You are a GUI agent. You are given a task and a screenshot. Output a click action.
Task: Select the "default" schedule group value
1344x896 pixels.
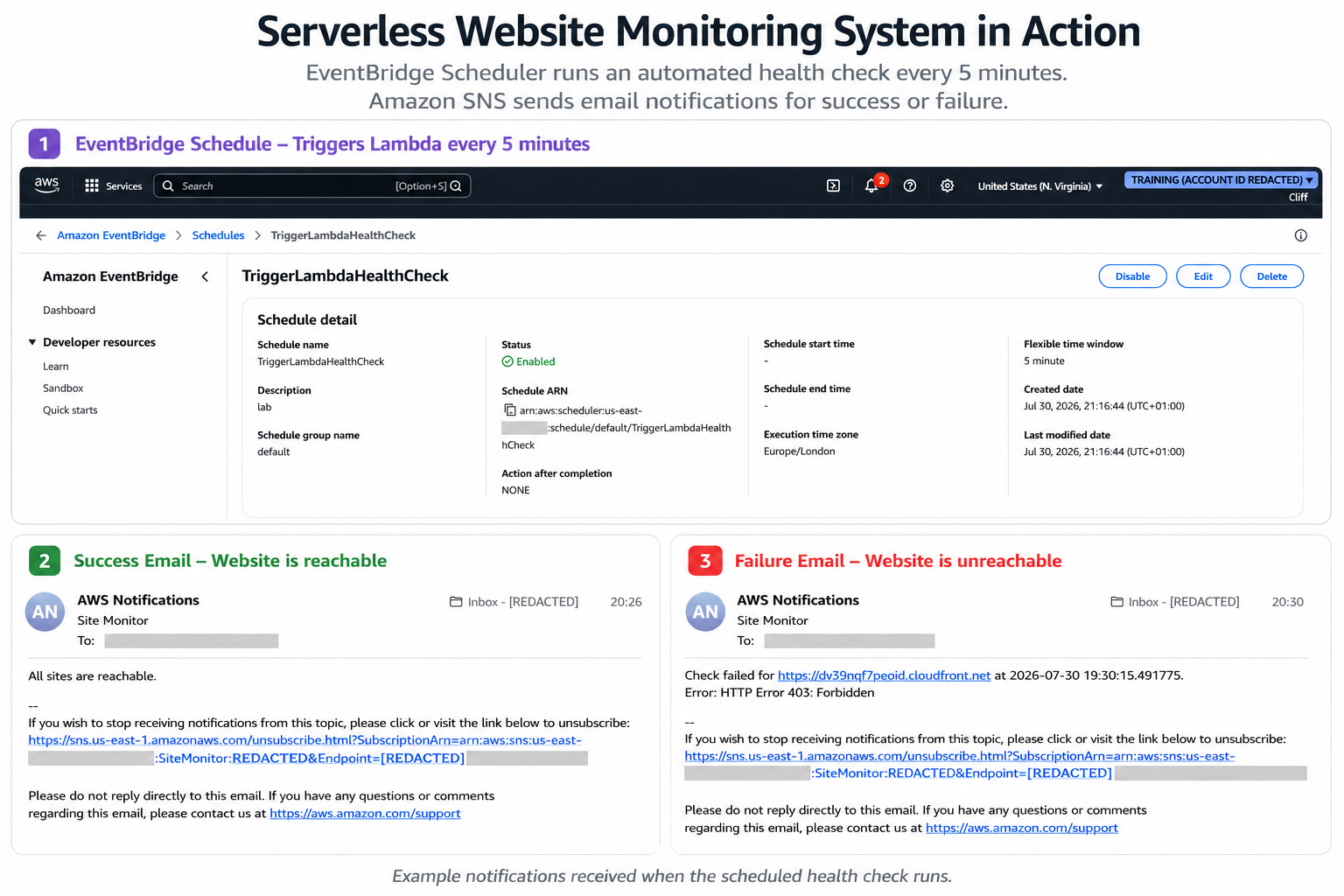[x=273, y=452]
